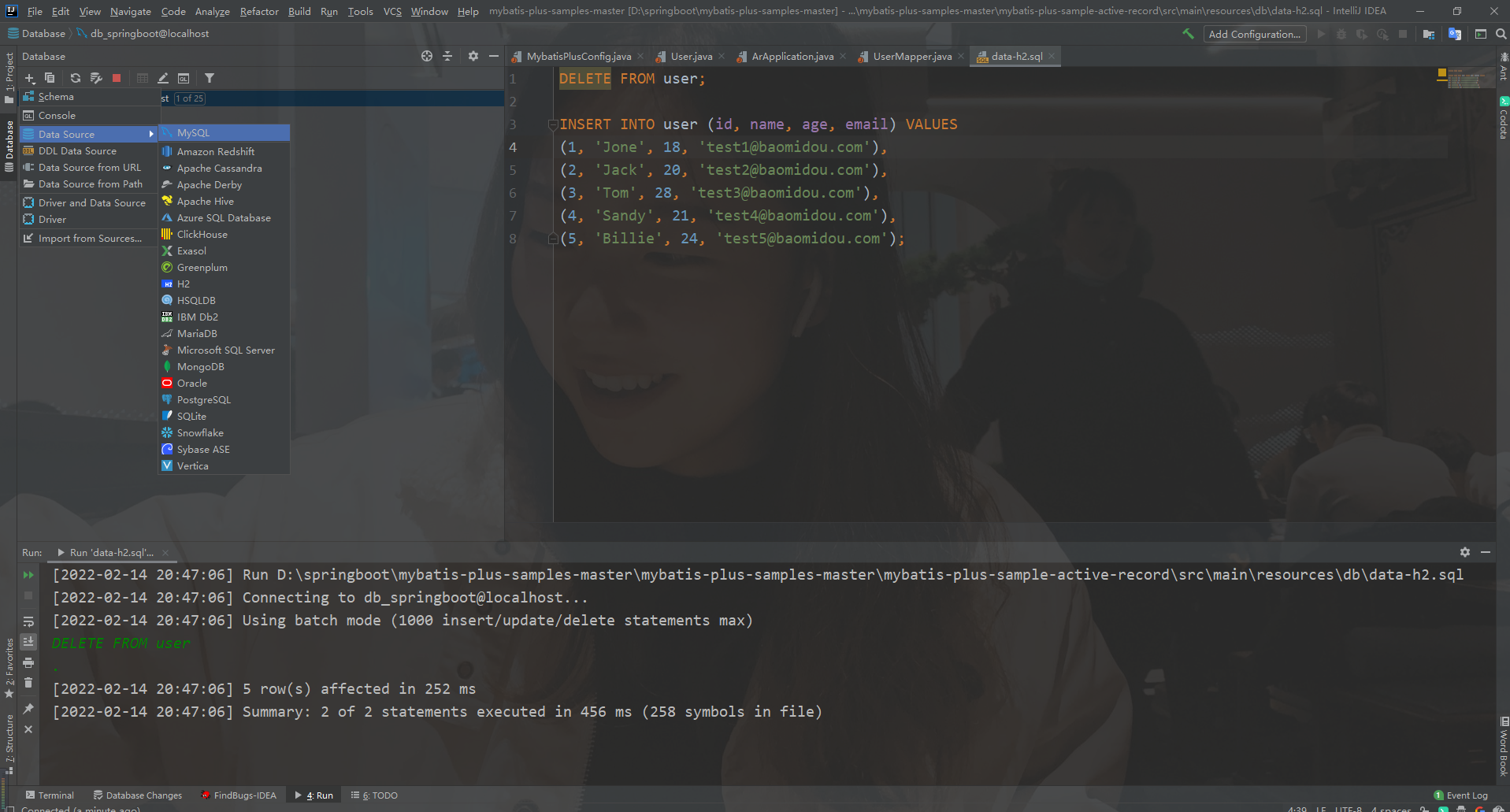
Task: Choose PostgreSQL from data source list
Action: (224, 399)
